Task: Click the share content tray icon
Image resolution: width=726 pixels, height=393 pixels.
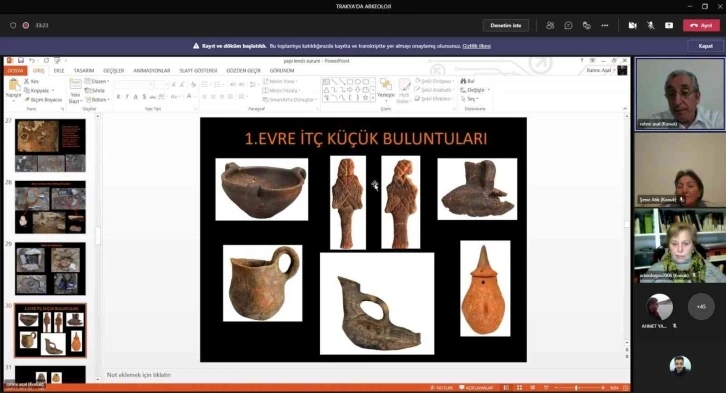Action: click(669, 25)
